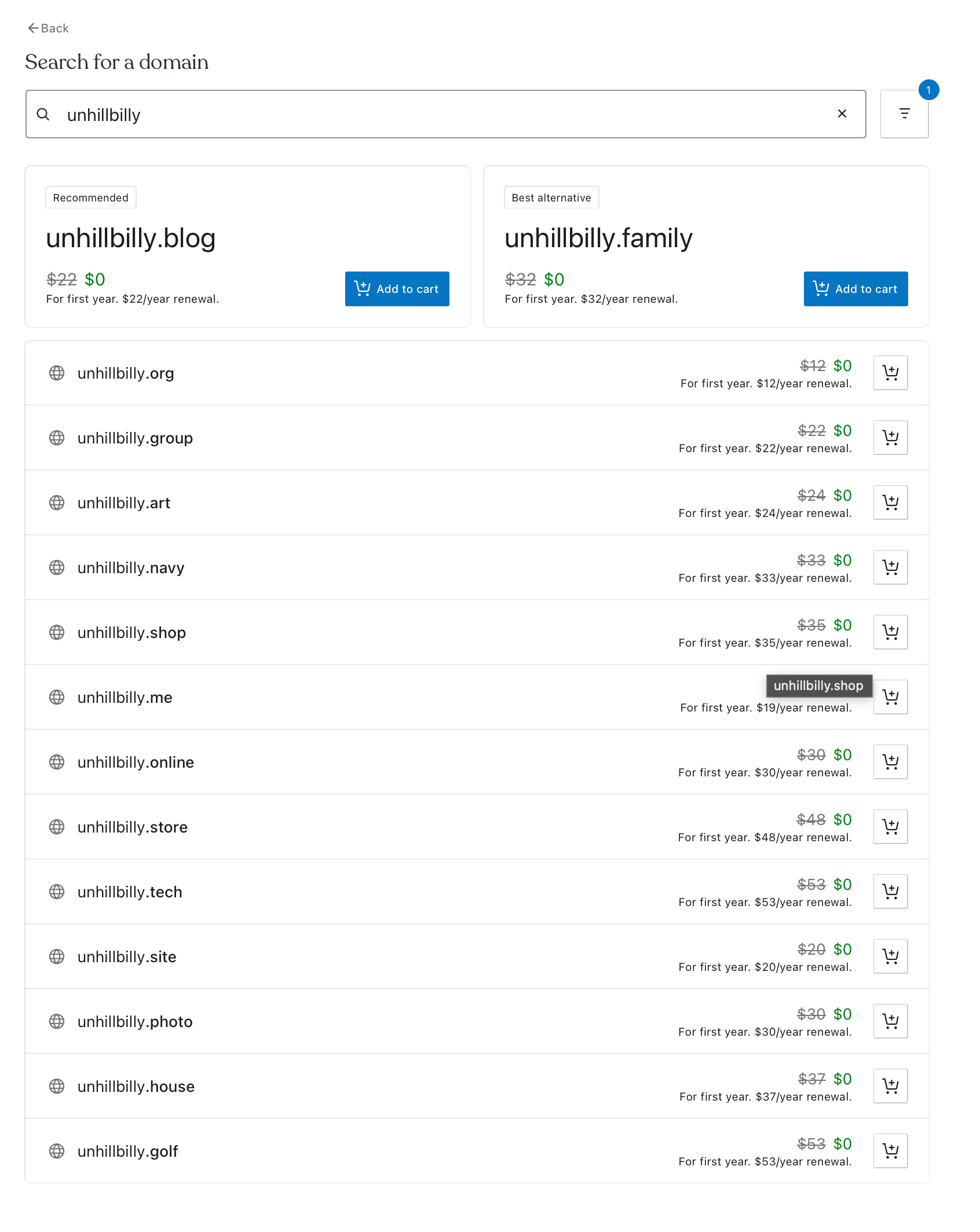
Task: Click the Back link
Action: 49,28
